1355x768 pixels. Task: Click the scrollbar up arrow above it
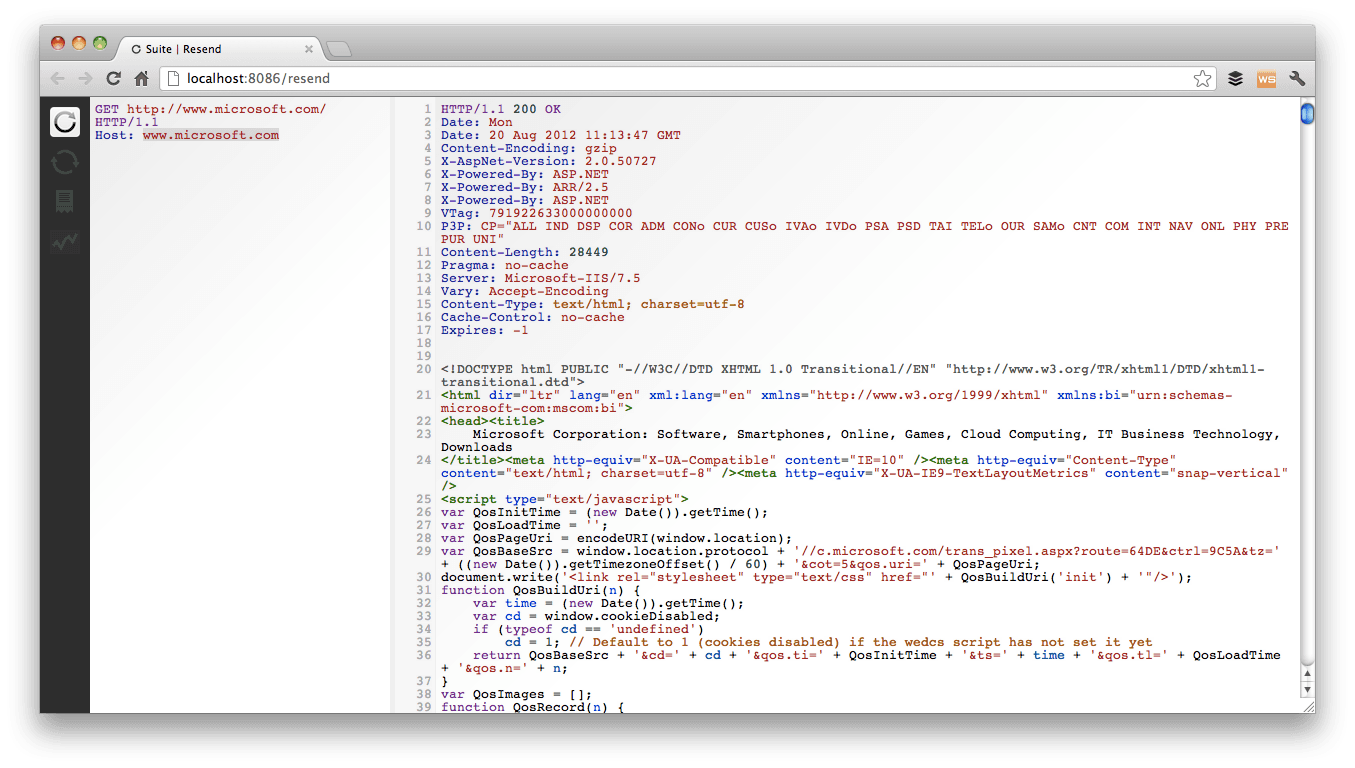coord(1306,675)
